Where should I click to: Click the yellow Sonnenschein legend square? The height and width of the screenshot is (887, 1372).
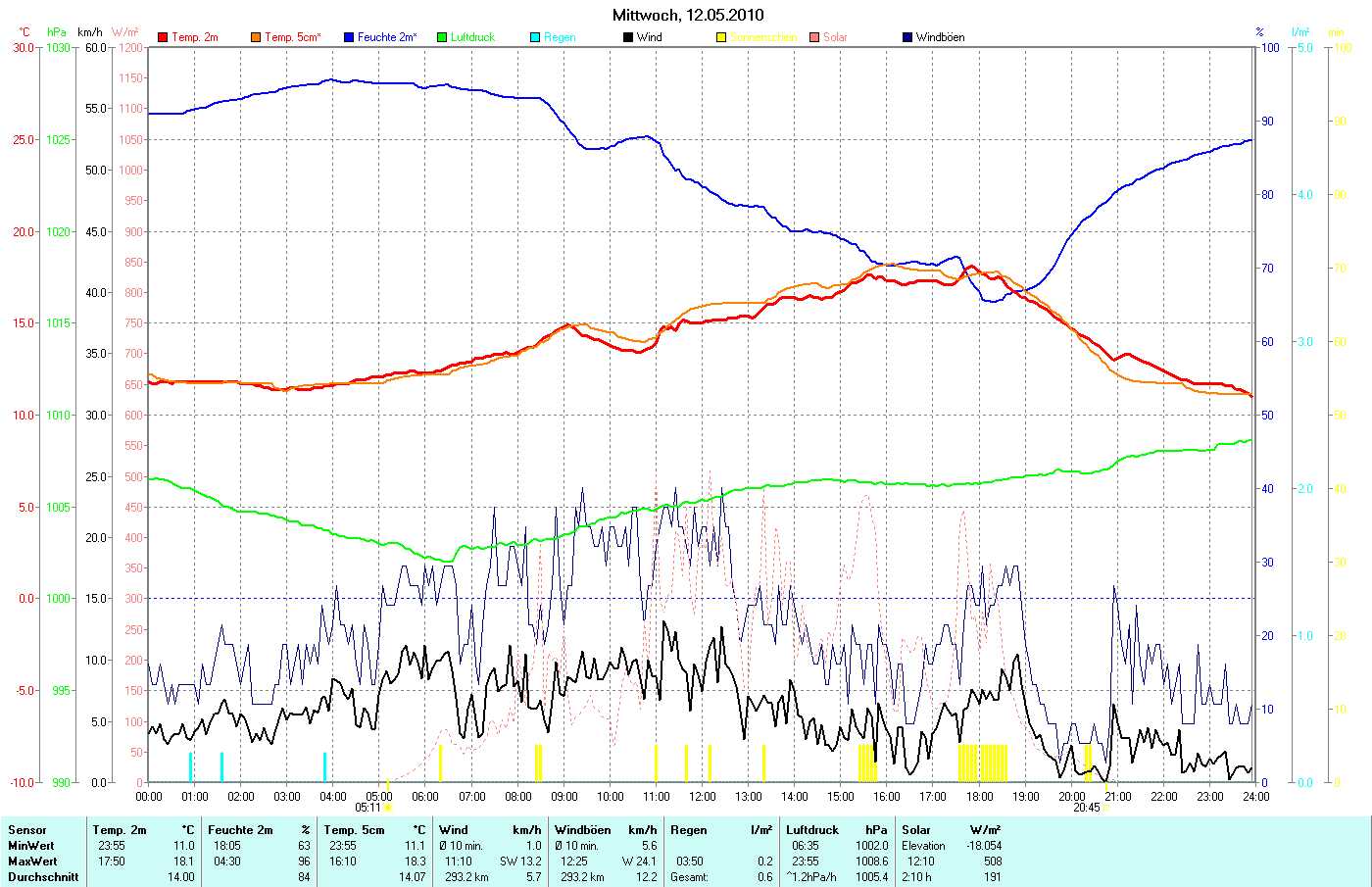point(721,37)
